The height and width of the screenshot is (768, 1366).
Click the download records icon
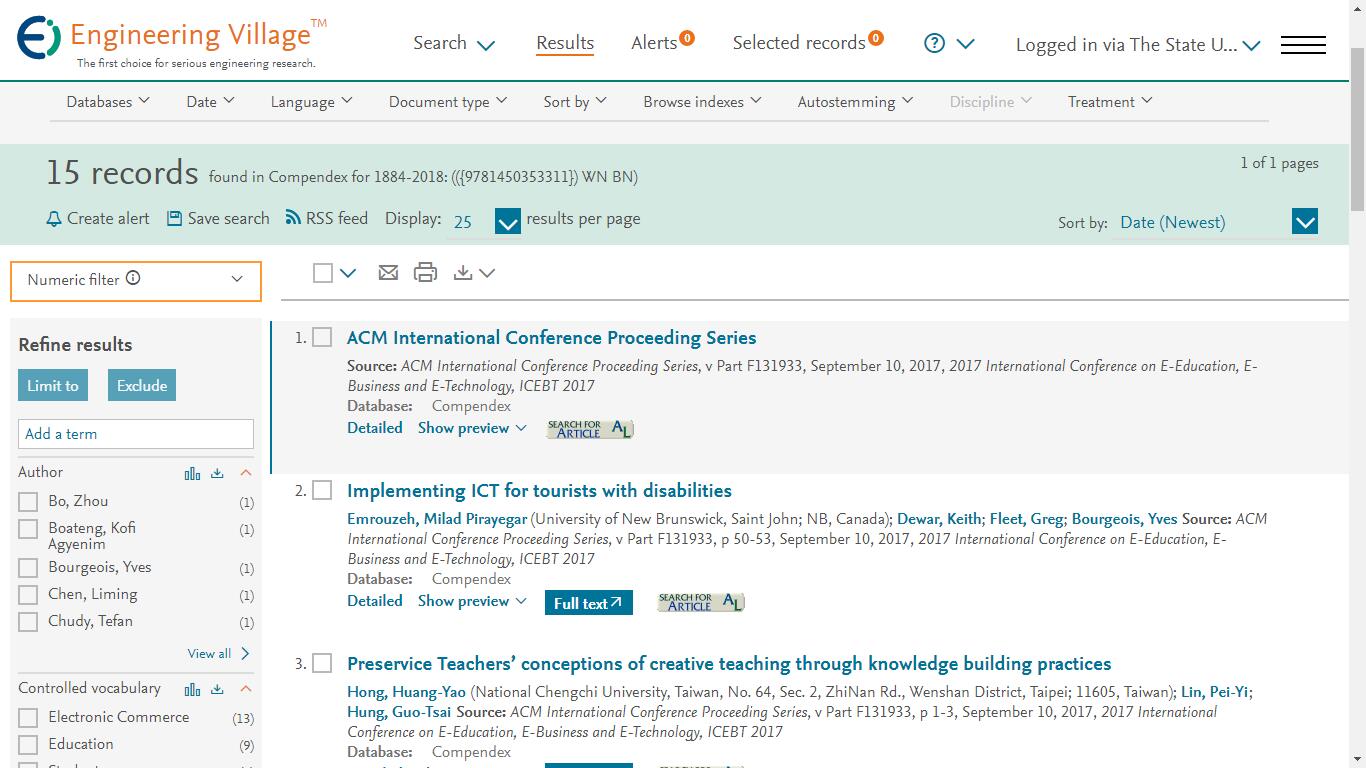(462, 272)
